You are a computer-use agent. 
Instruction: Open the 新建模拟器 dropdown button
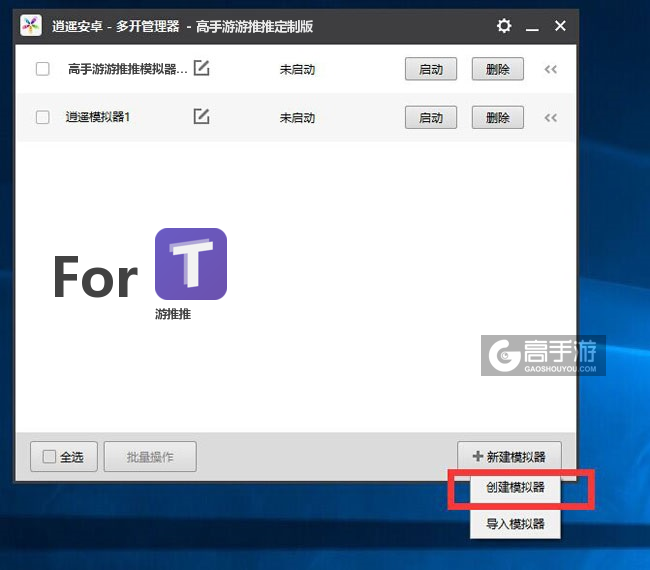(x=509, y=457)
